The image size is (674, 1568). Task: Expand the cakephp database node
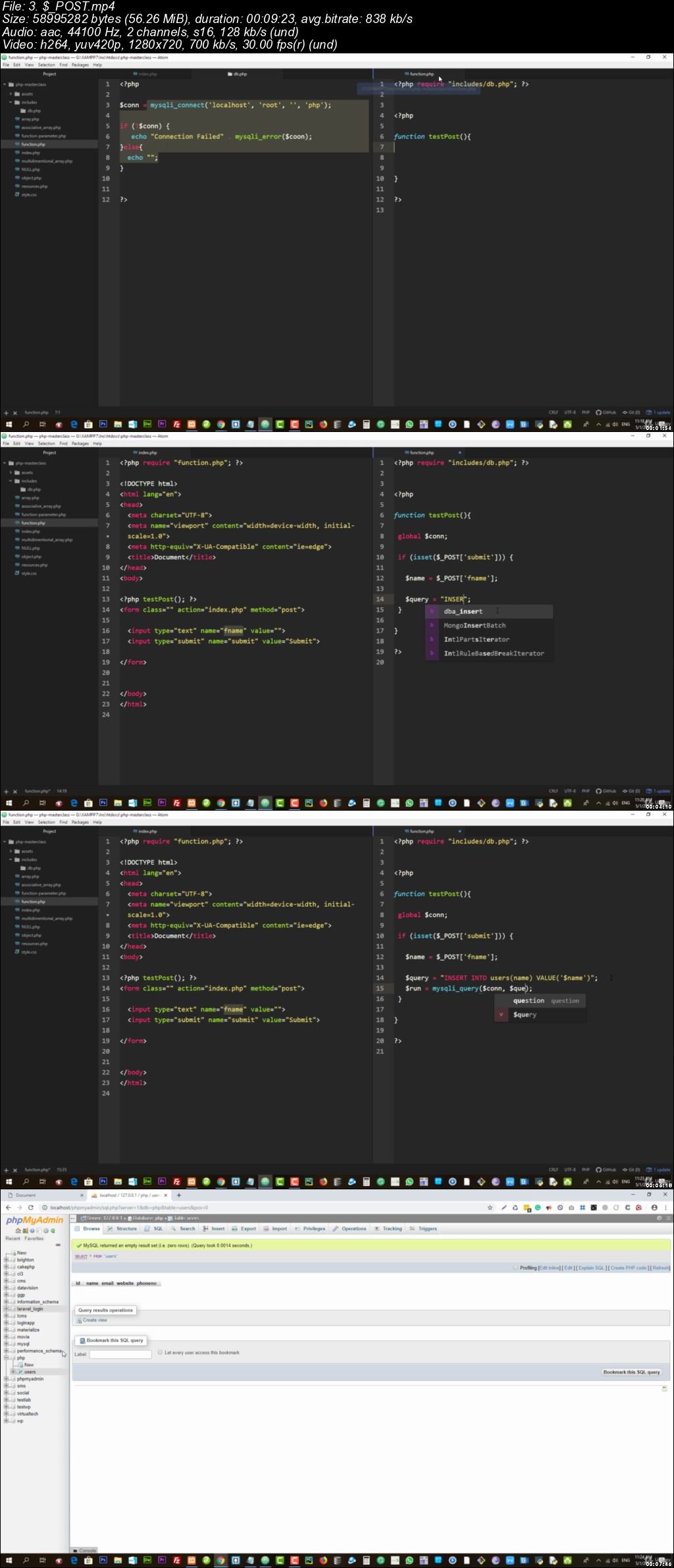(6, 1266)
